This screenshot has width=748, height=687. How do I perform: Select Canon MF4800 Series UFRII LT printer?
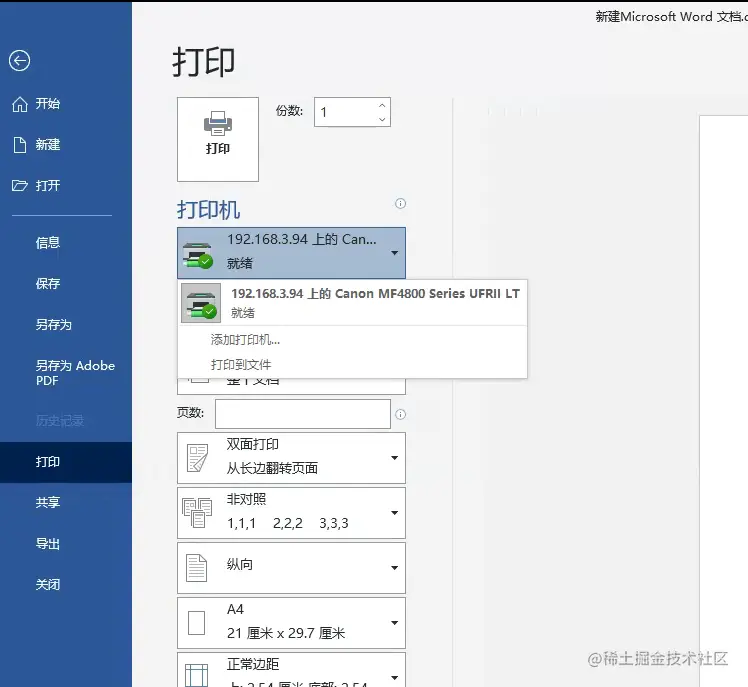[x=353, y=303]
